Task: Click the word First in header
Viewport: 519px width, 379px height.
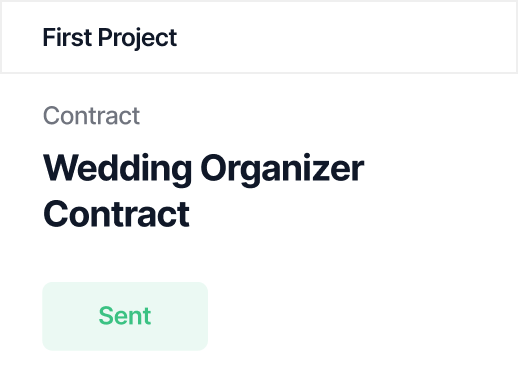Action: pos(67,37)
